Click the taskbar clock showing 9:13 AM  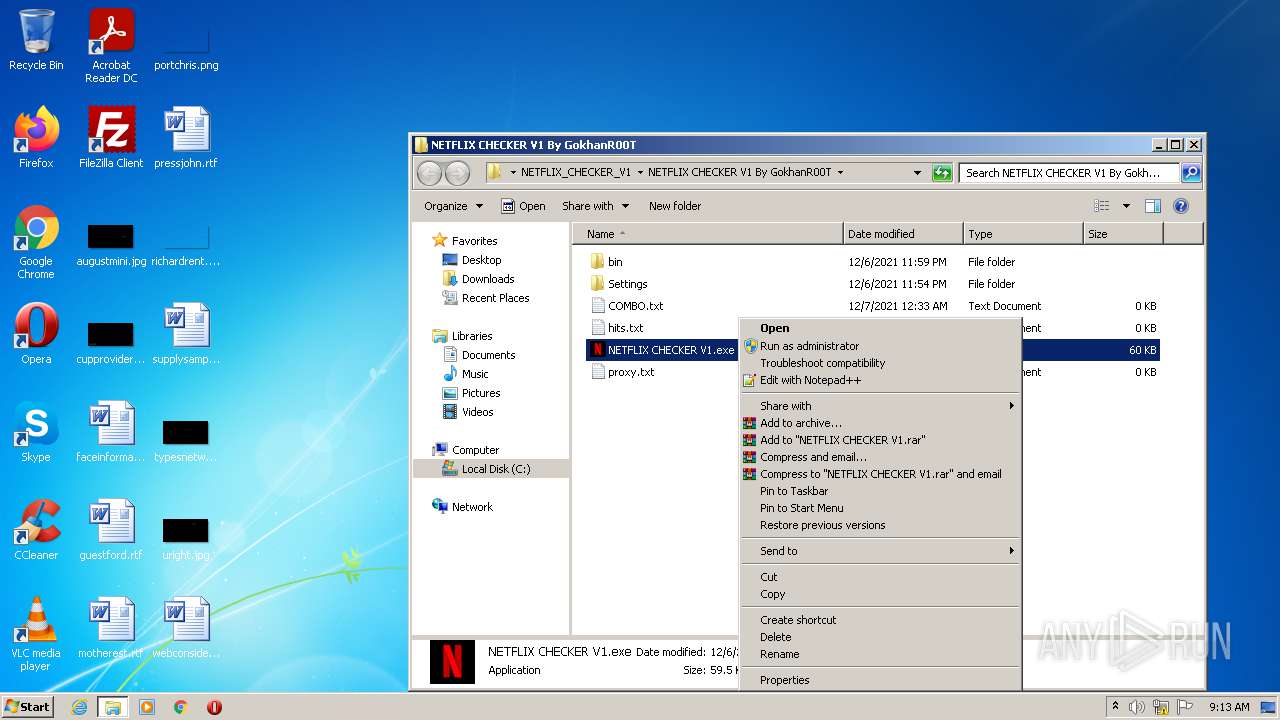(1229, 707)
